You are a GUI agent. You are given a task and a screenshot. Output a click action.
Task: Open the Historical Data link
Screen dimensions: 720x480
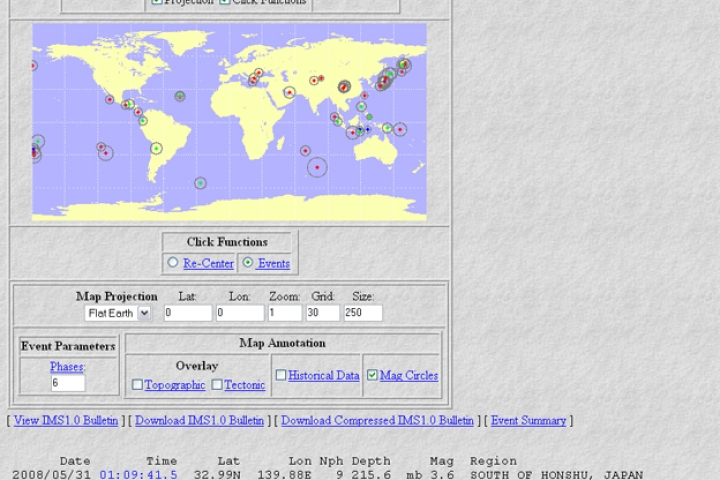pos(324,375)
